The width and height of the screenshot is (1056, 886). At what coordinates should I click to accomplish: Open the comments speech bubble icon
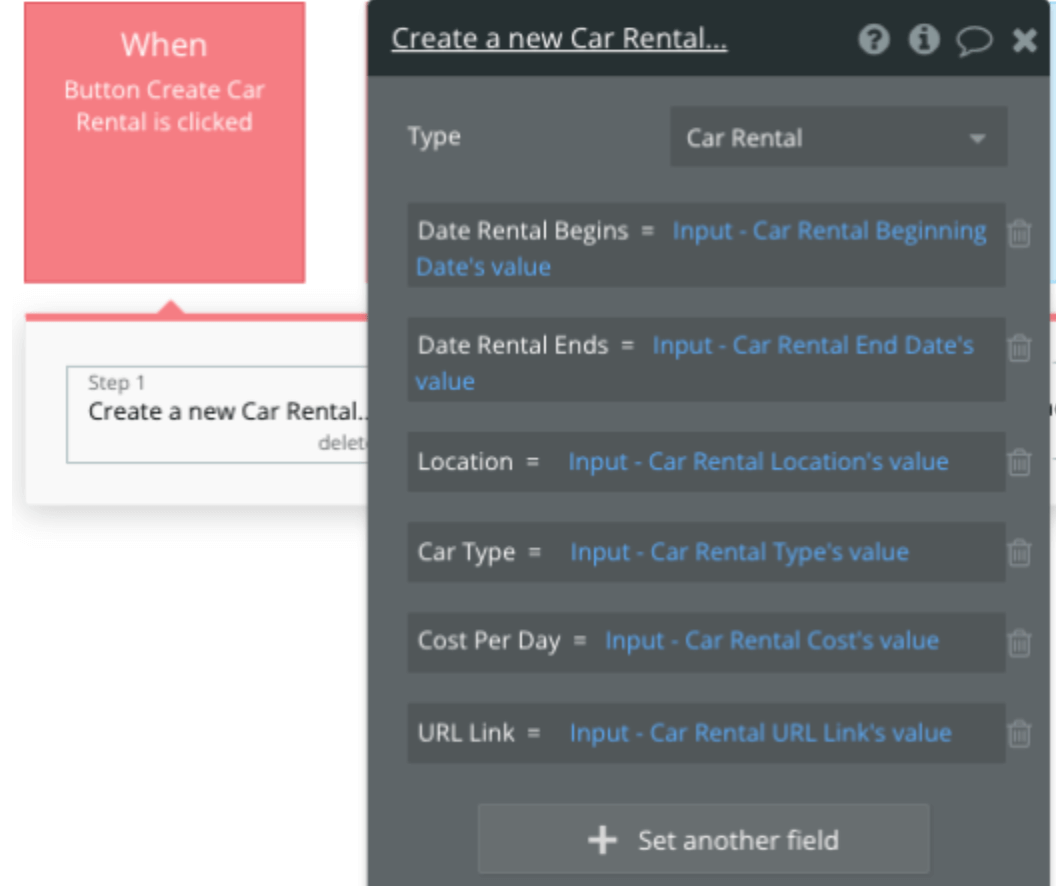pyautogui.click(x=977, y=40)
